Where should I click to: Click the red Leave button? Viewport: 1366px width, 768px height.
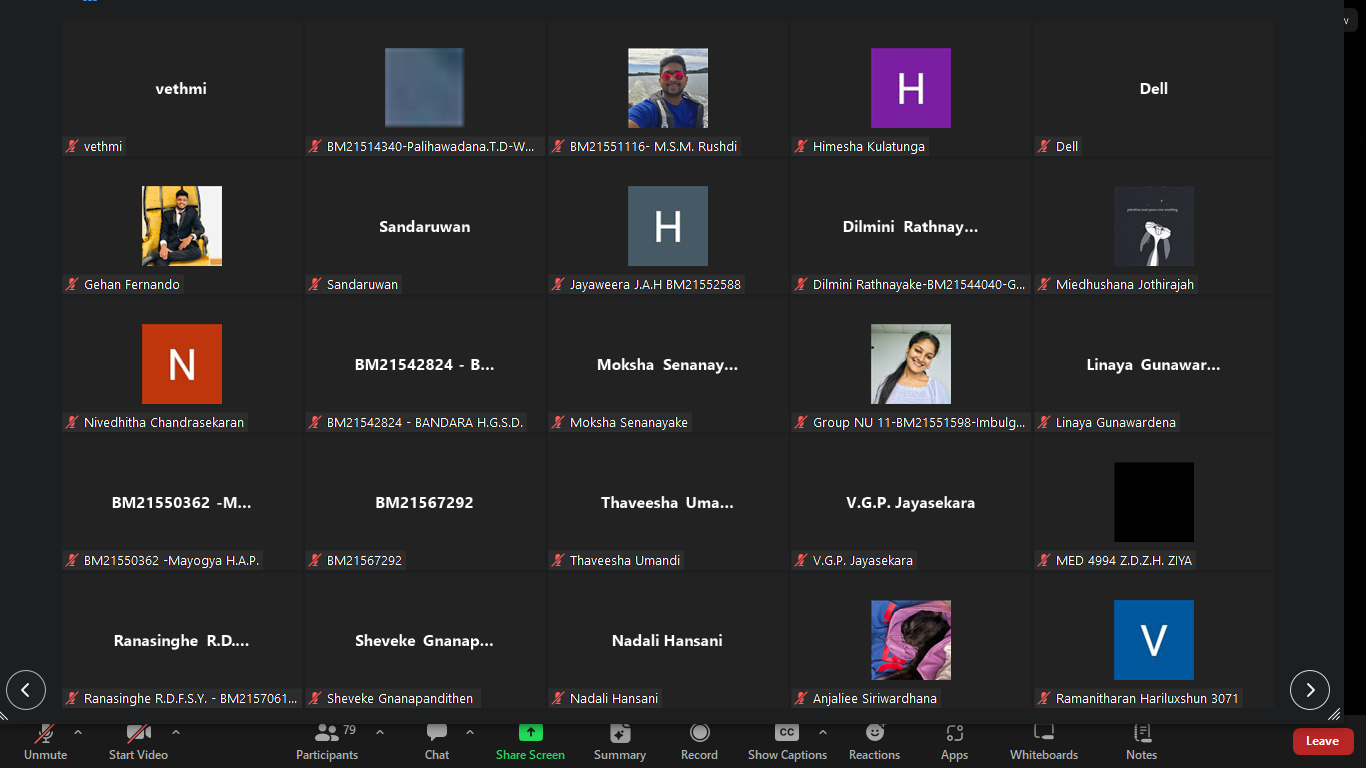click(1322, 741)
